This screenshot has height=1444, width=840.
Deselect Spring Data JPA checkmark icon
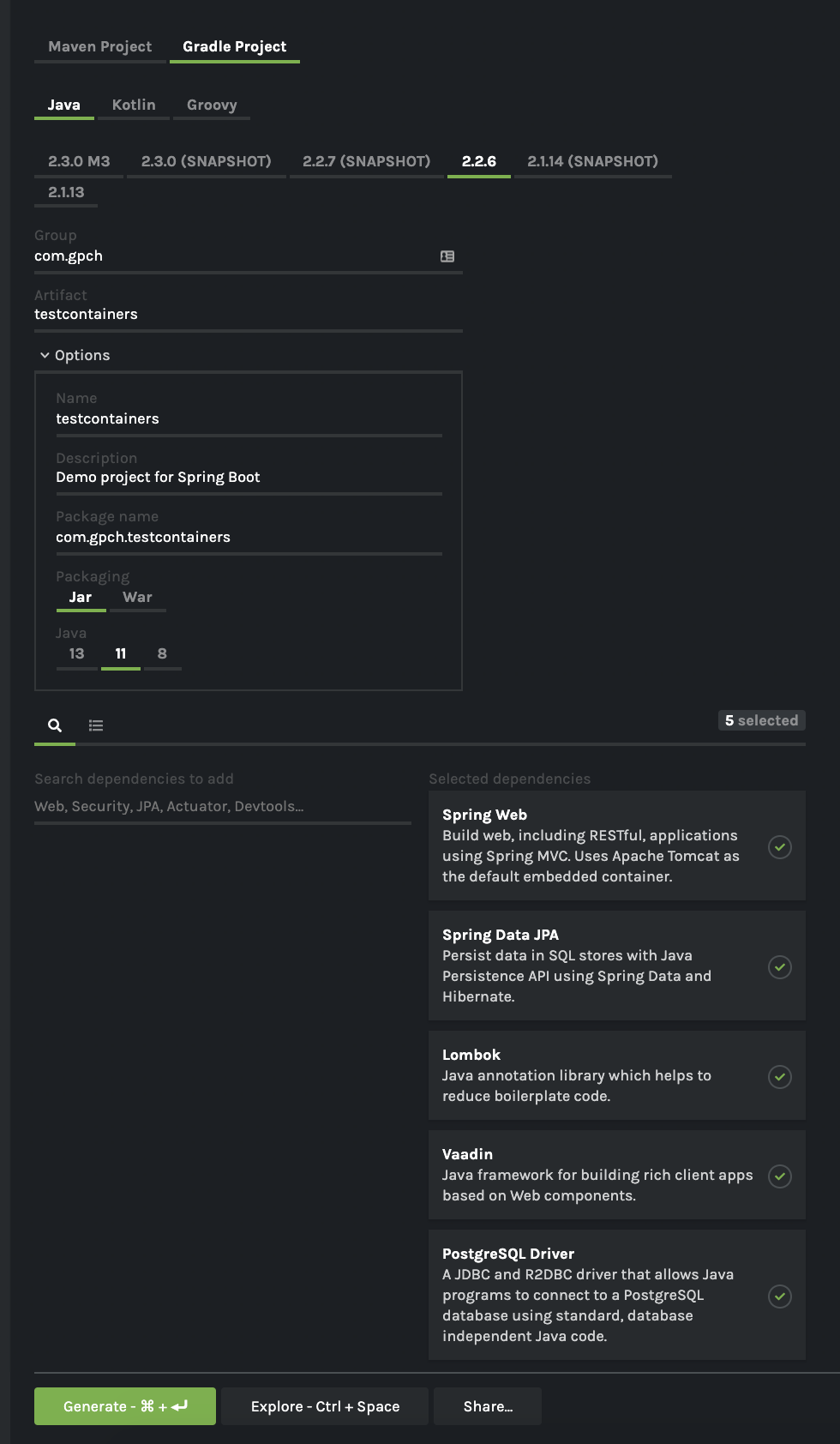[780, 967]
